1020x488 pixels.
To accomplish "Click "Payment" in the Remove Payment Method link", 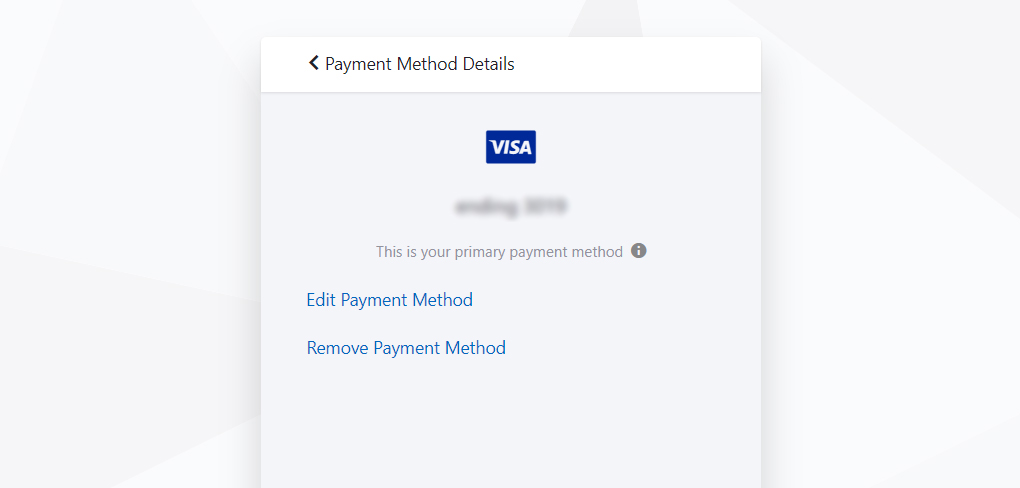I will point(407,349).
